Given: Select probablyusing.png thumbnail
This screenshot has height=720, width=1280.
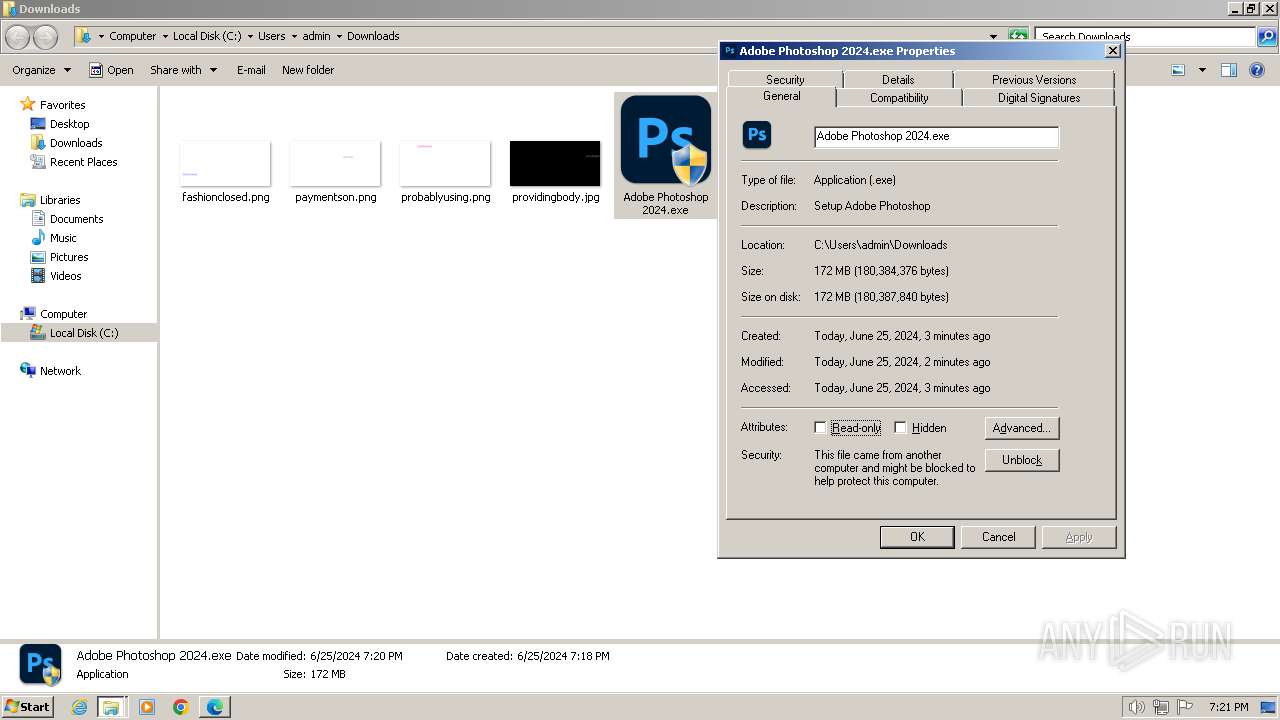Looking at the screenshot, I should click(x=445, y=164).
